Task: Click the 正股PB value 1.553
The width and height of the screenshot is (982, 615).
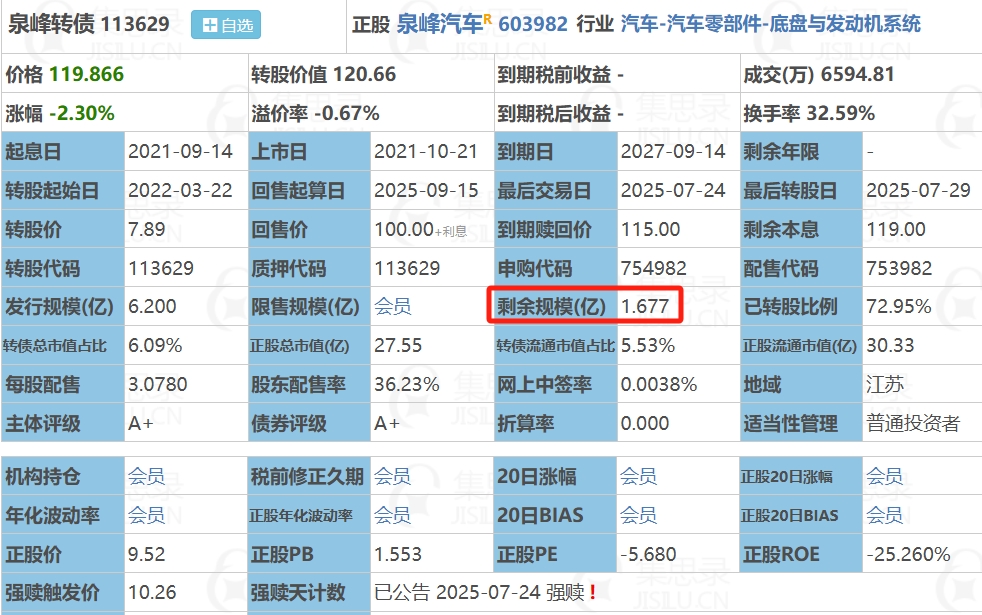Action: click(x=398, y=554)
